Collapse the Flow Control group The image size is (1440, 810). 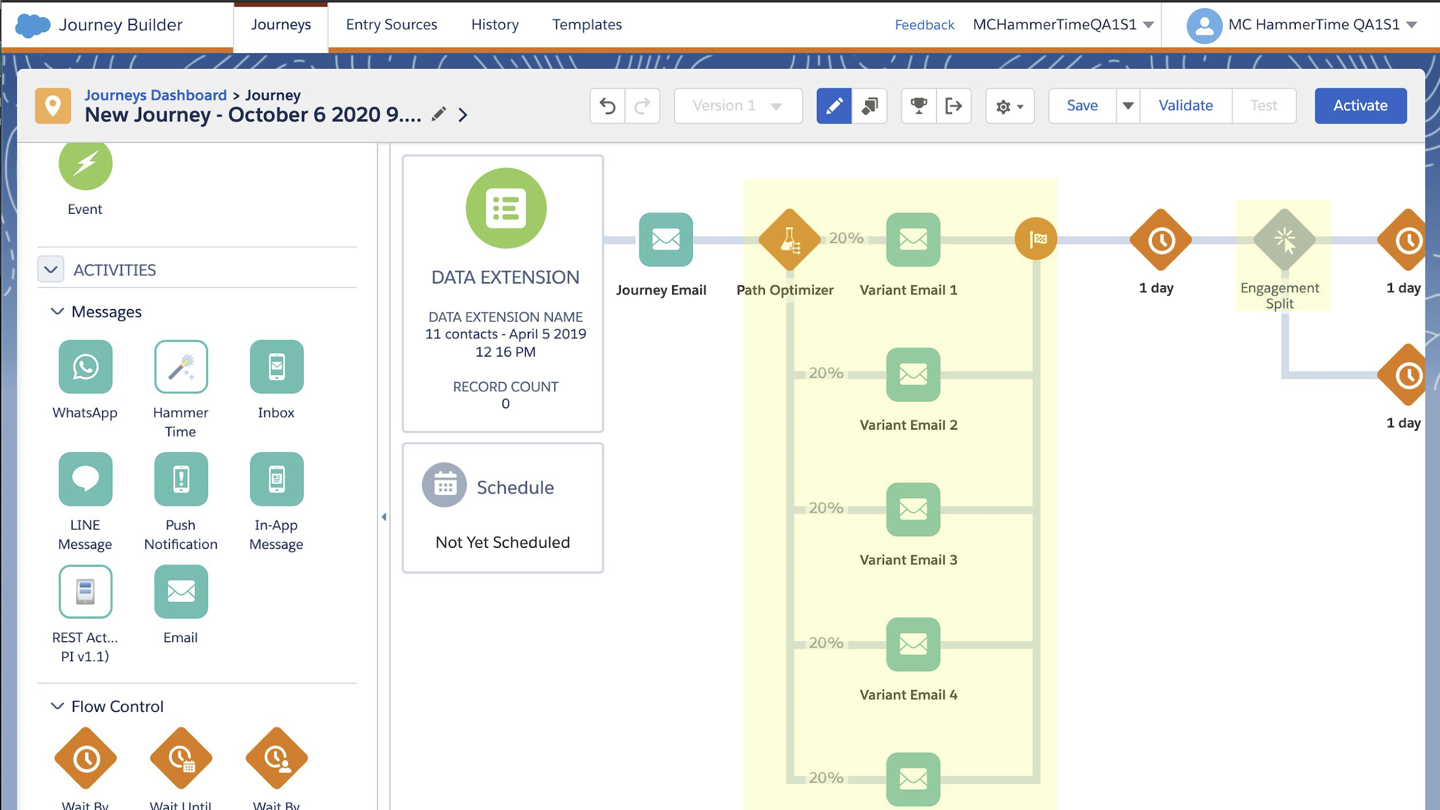point(57,706)
